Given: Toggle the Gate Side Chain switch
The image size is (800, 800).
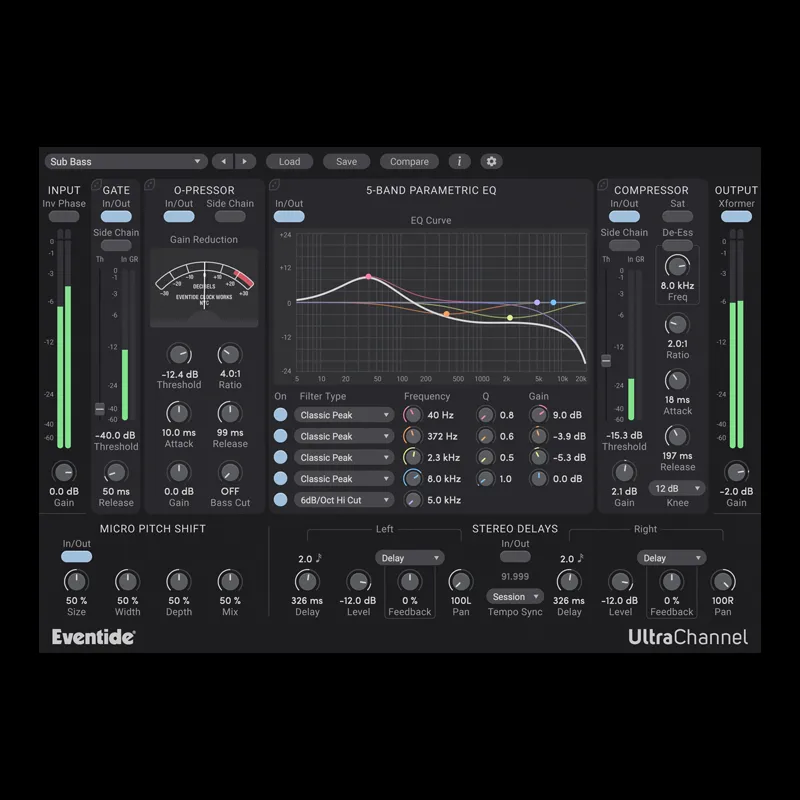Looking at the screenshot, I should point(116,245).
